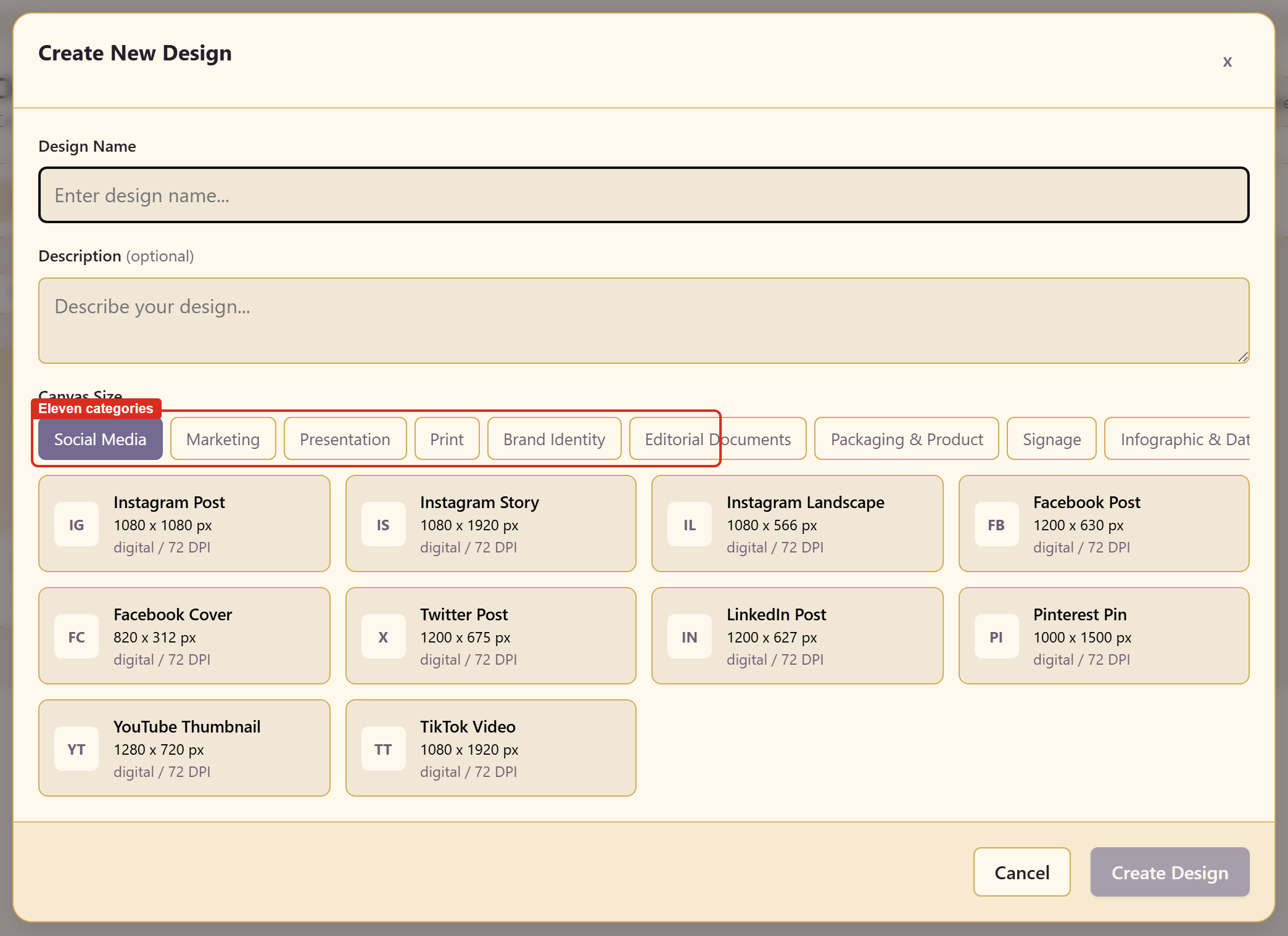Choose Facebook Post title text

click(1087, 503)
